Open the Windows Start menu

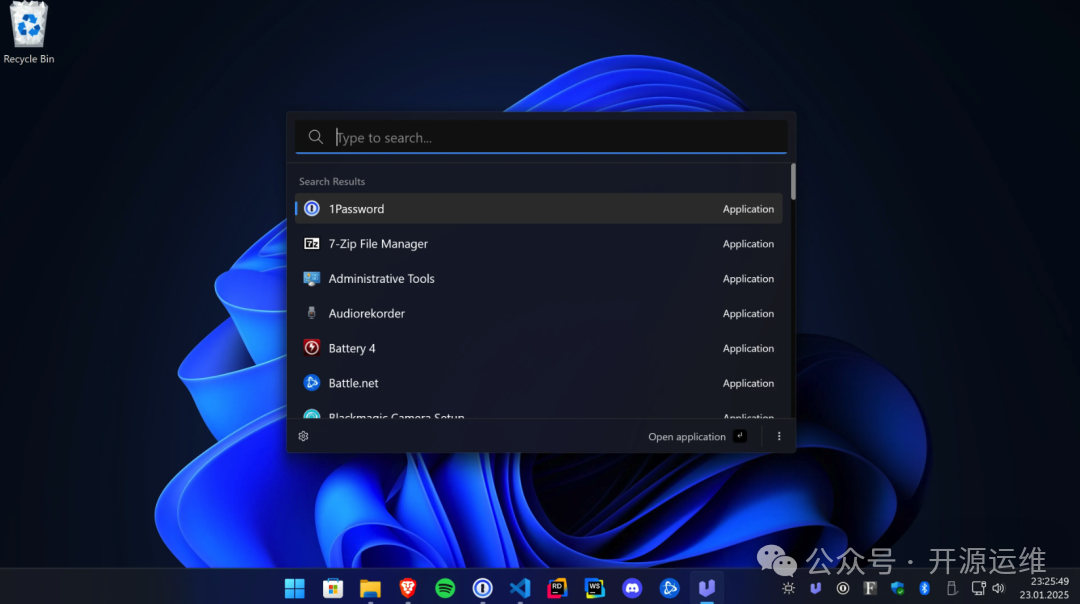295,588
